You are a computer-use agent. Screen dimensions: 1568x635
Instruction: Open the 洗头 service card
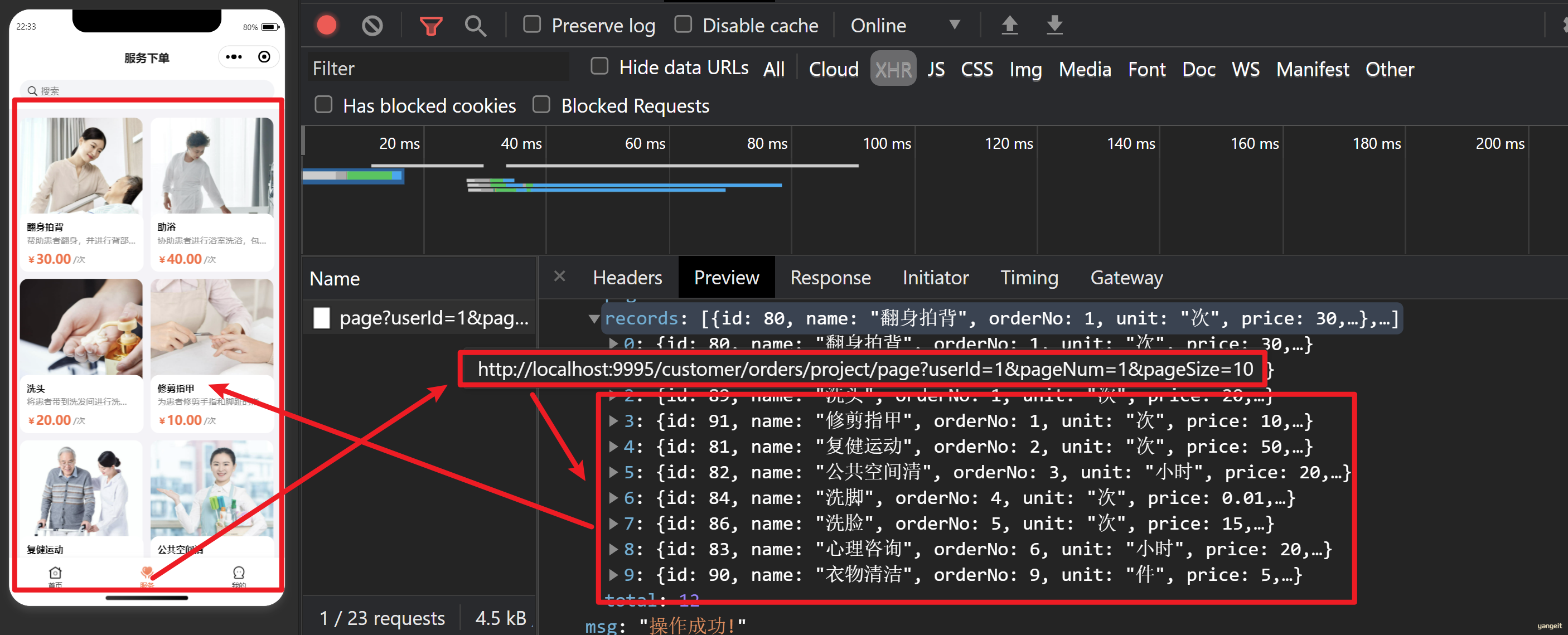pyautogui.click(x=81, y=355)
